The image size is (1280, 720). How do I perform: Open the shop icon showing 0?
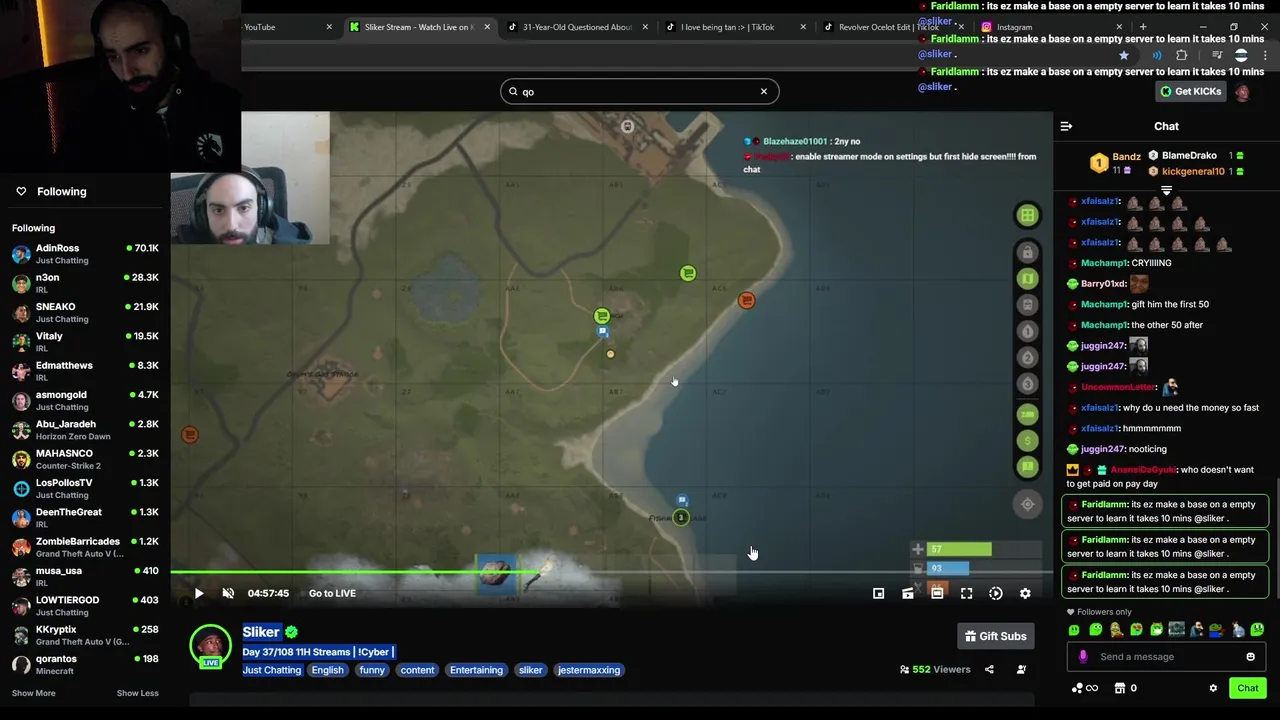click(x=1125, y=688)
